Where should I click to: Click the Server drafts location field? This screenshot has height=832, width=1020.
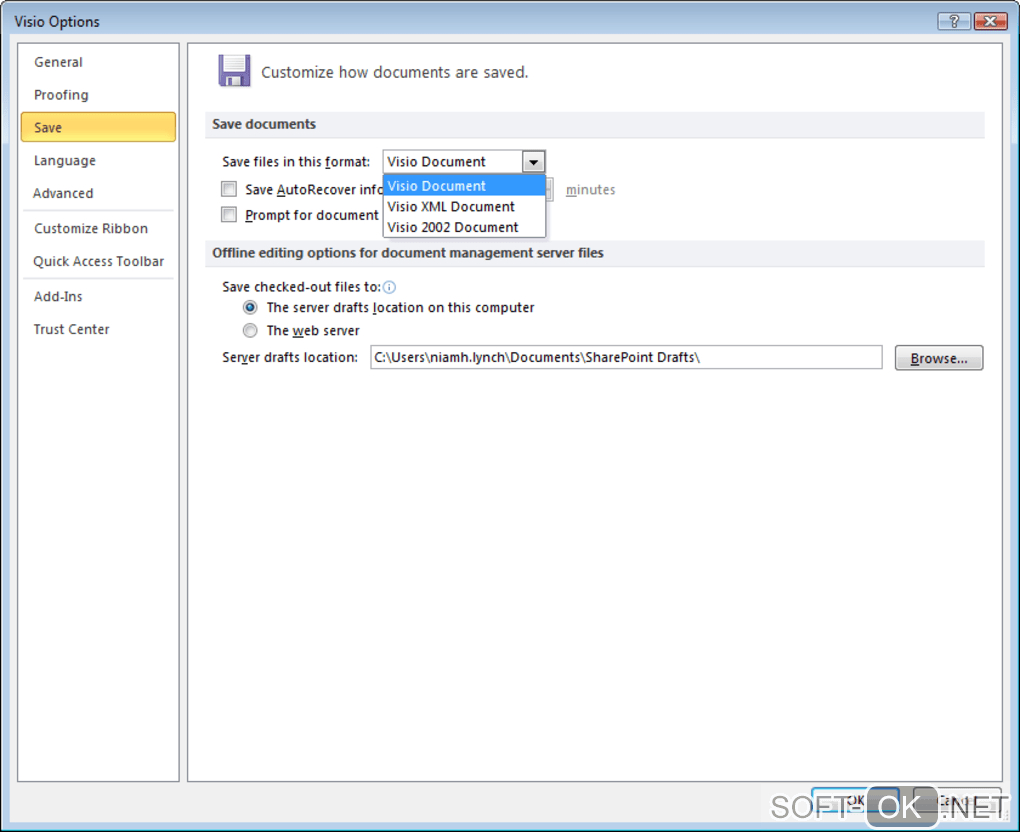(626, 357)
